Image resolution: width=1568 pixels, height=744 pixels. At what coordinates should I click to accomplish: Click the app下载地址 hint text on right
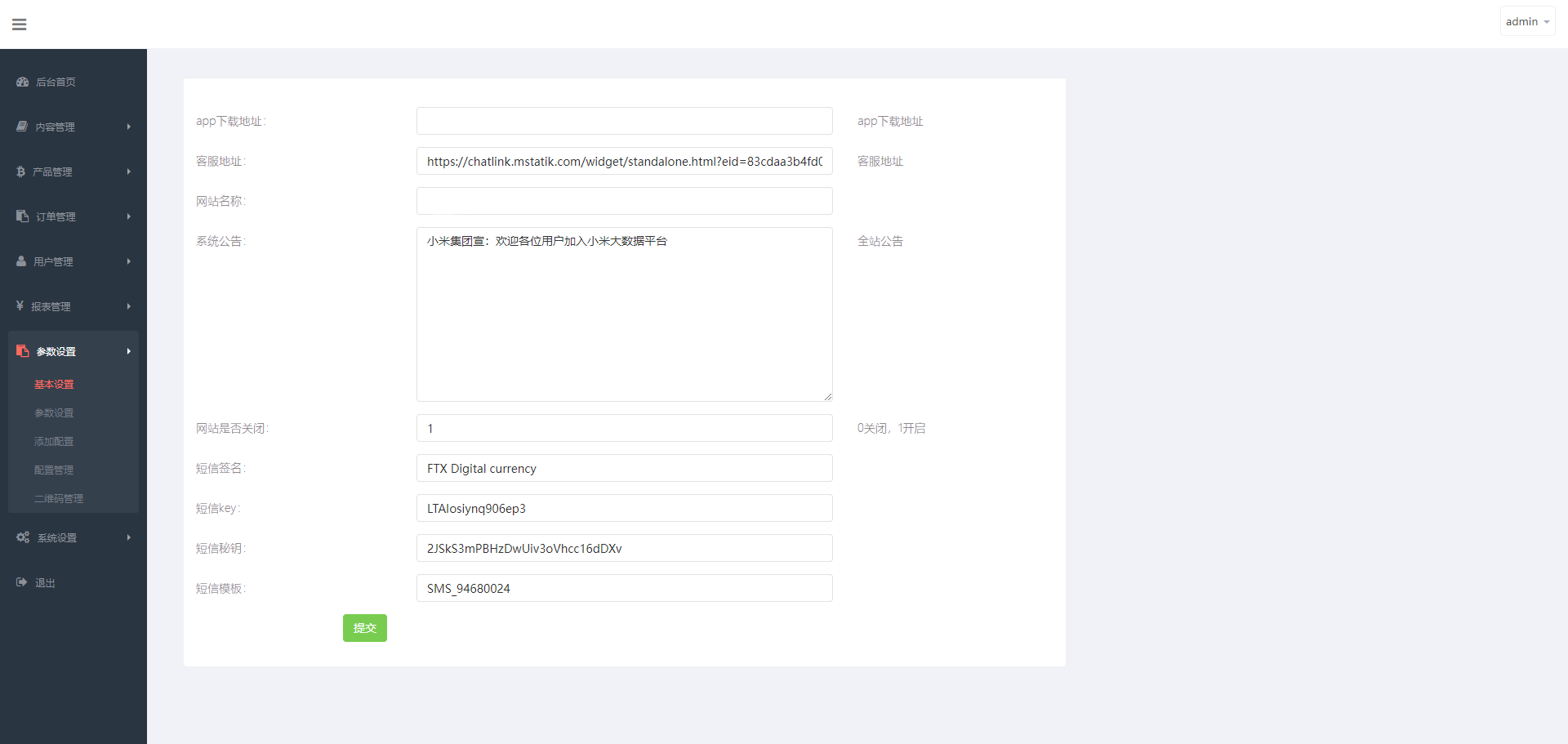pos(890,121)
